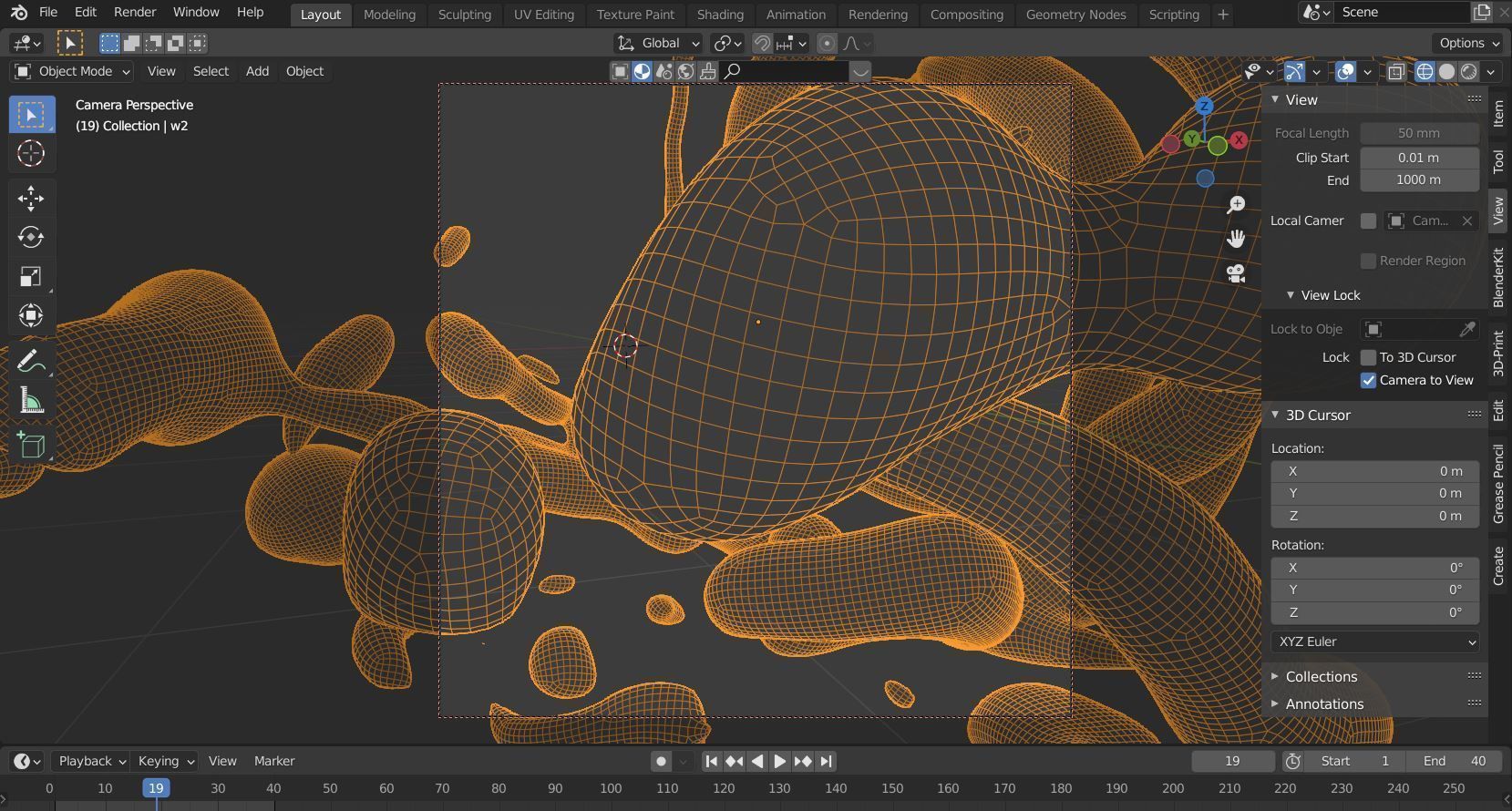The image size is (1512, 811).
Task: Select the Annotate tool
Action: [32, 361]
